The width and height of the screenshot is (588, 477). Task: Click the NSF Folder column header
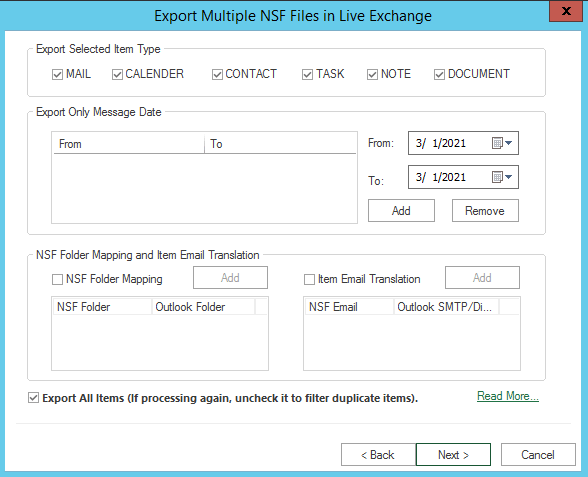[x=102, y=307]
